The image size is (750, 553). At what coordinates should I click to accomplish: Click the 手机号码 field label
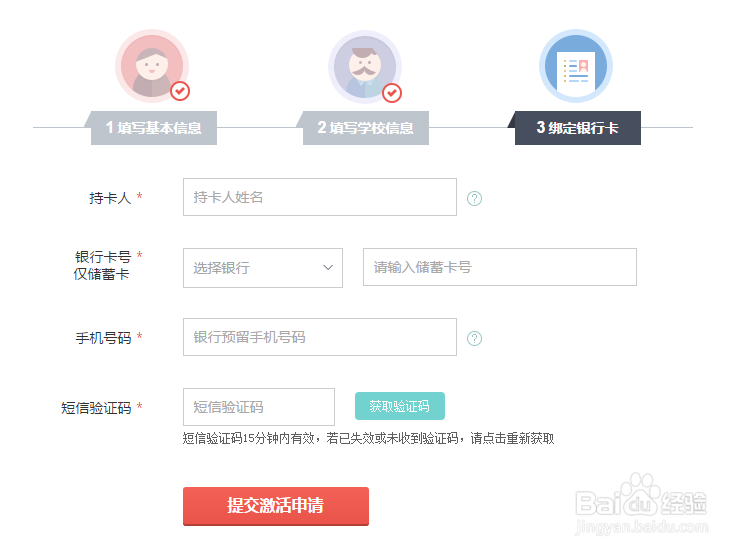[x=103, y=338]
